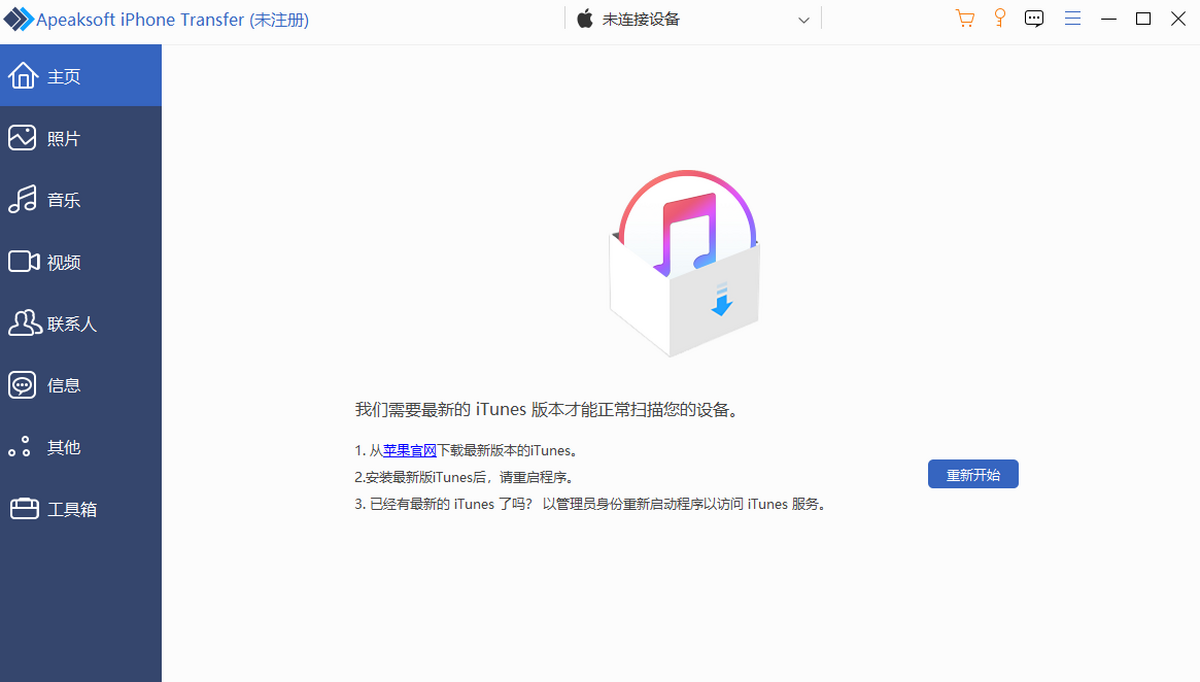This screenshot has width=1200, height=682.
Task: Click the iTunes box download illustration
Action: tap(686, 262)
